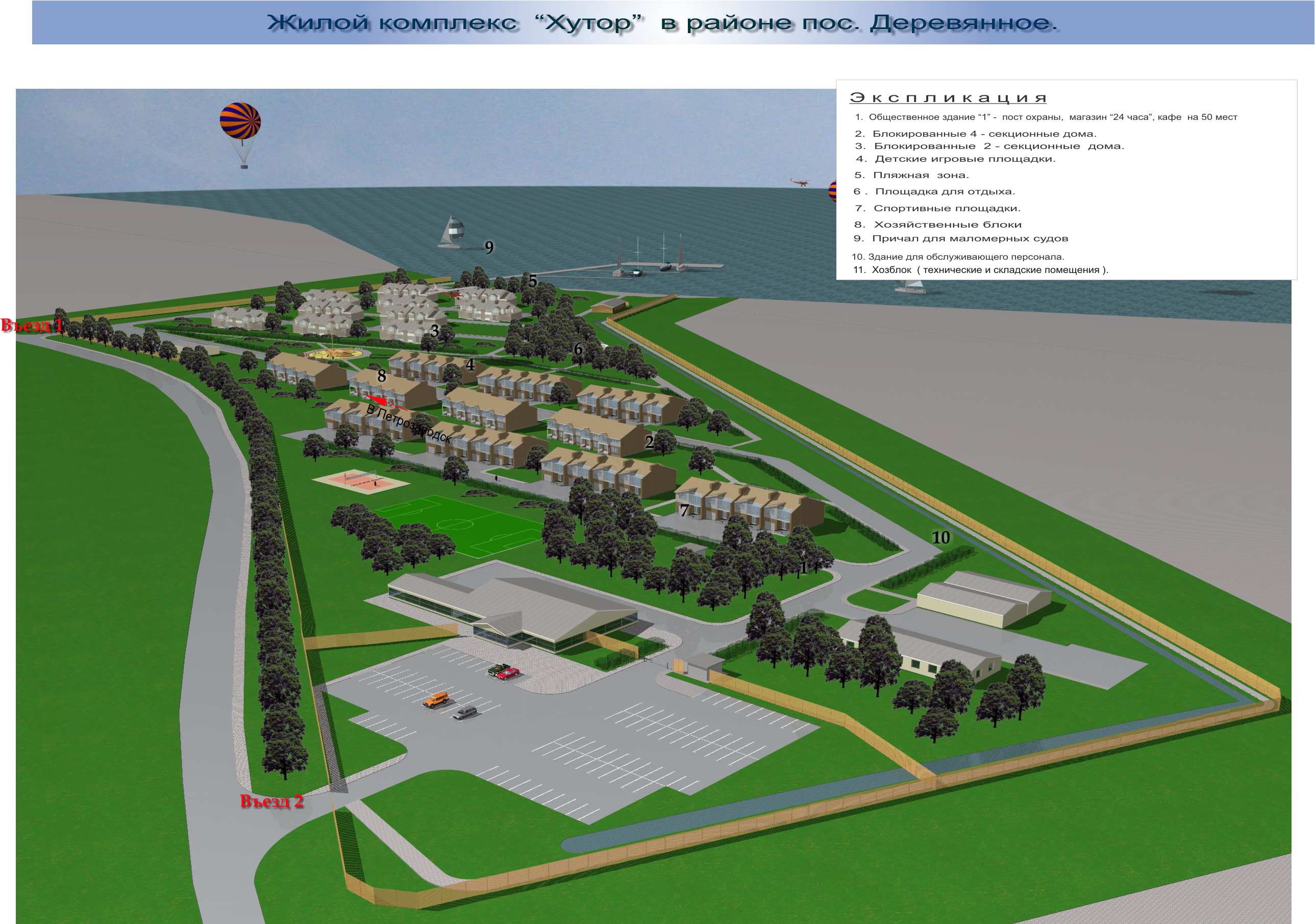This screenshot has height=924, width=1315.
Task: Click map number '7' near the lower row house
Action: 684,510
